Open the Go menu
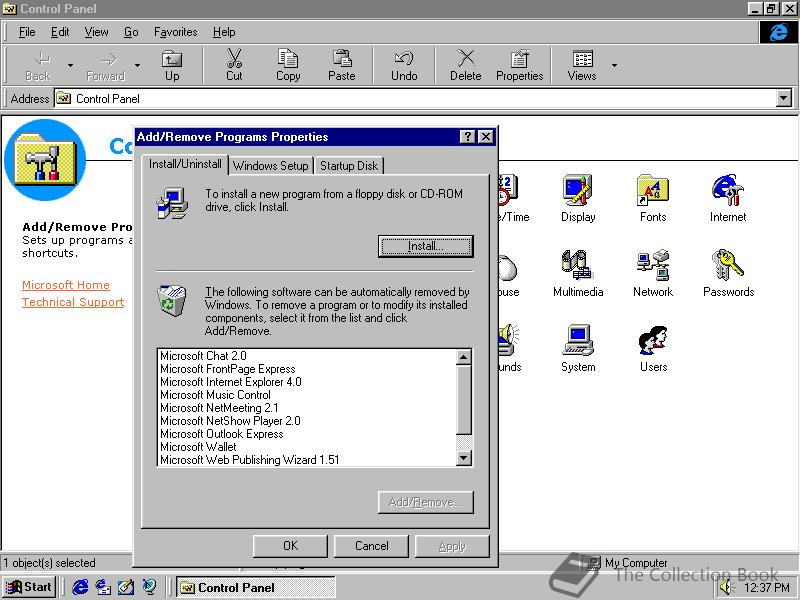This screenshot has width=800, height=600. (x=131, y=32)
